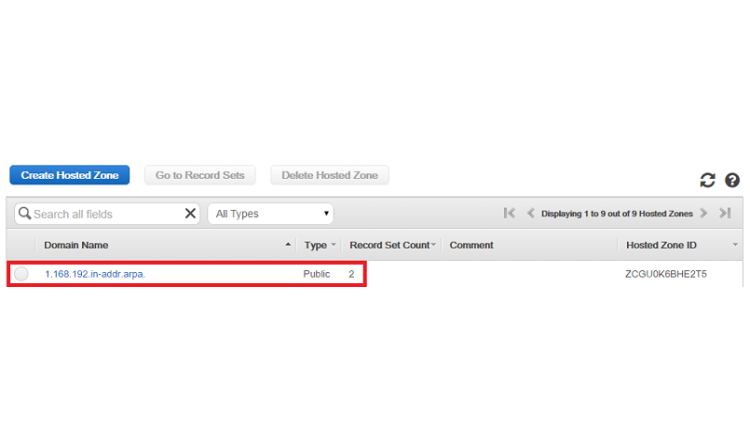
Task: Clear the search field with X icon
Action: coord(191,213)
